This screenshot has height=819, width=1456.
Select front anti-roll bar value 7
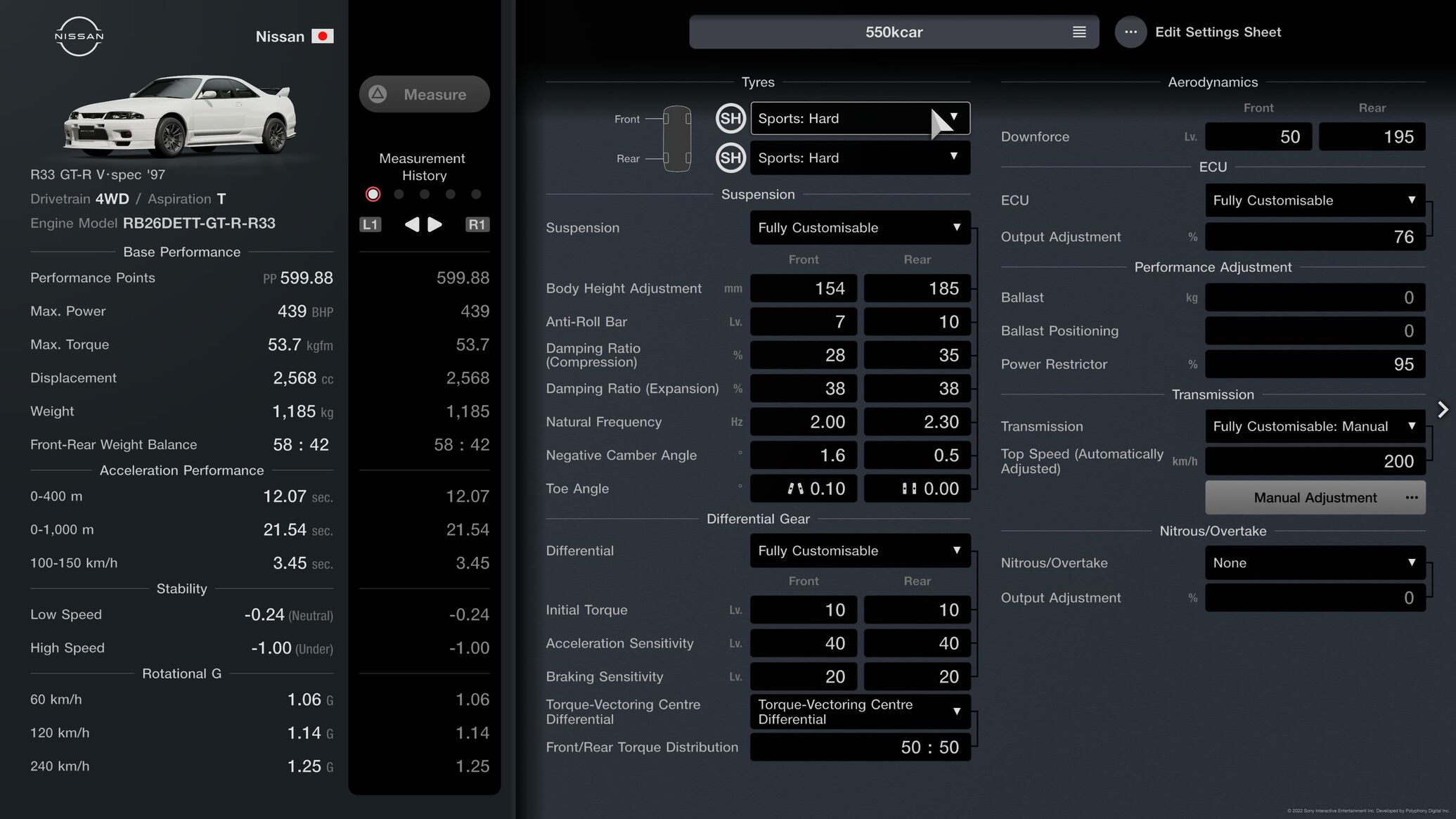(804, 322)
